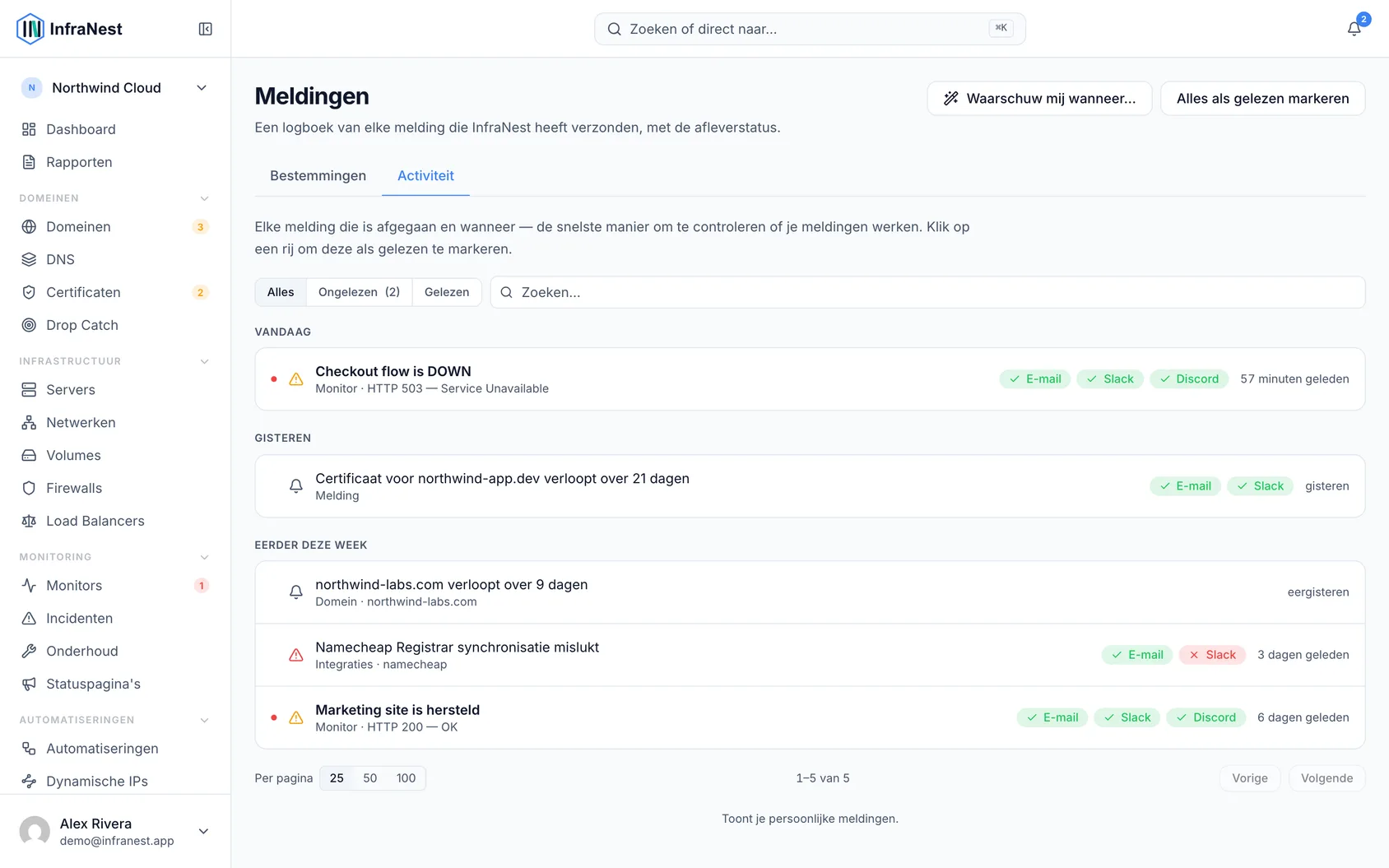This screenshot has width=1389, height=868.
Task: Click the Discord badge on Checkout flow row
Action: [1189, 379]
